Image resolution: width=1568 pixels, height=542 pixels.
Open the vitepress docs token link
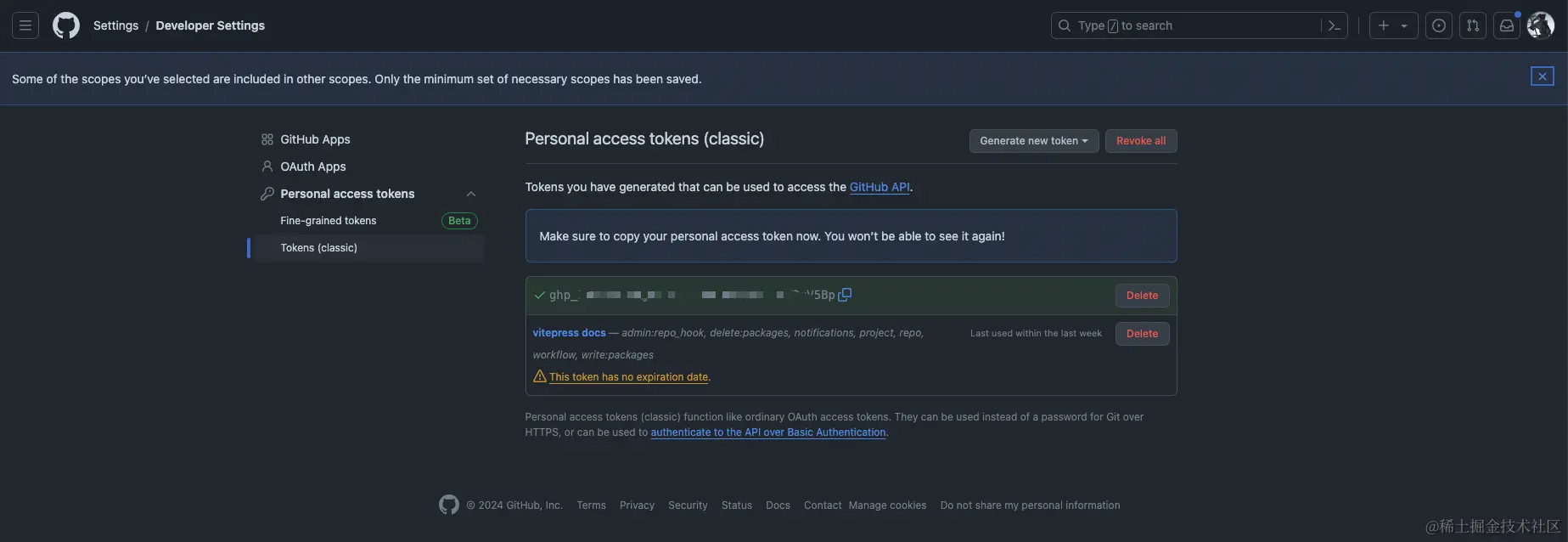tap(569, 333)
